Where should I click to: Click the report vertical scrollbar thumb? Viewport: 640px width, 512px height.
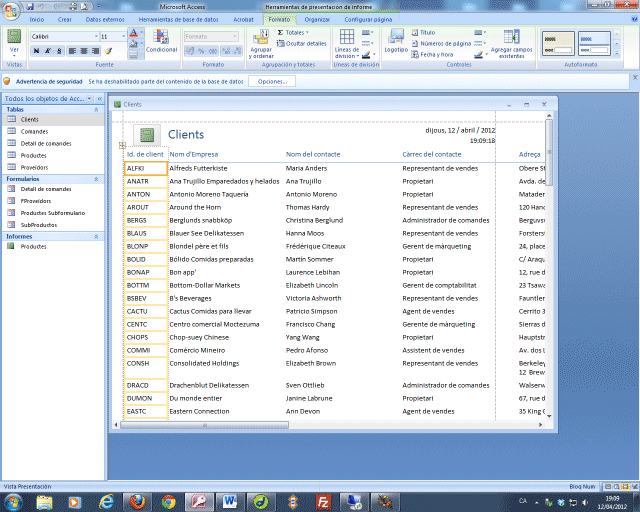549,152
